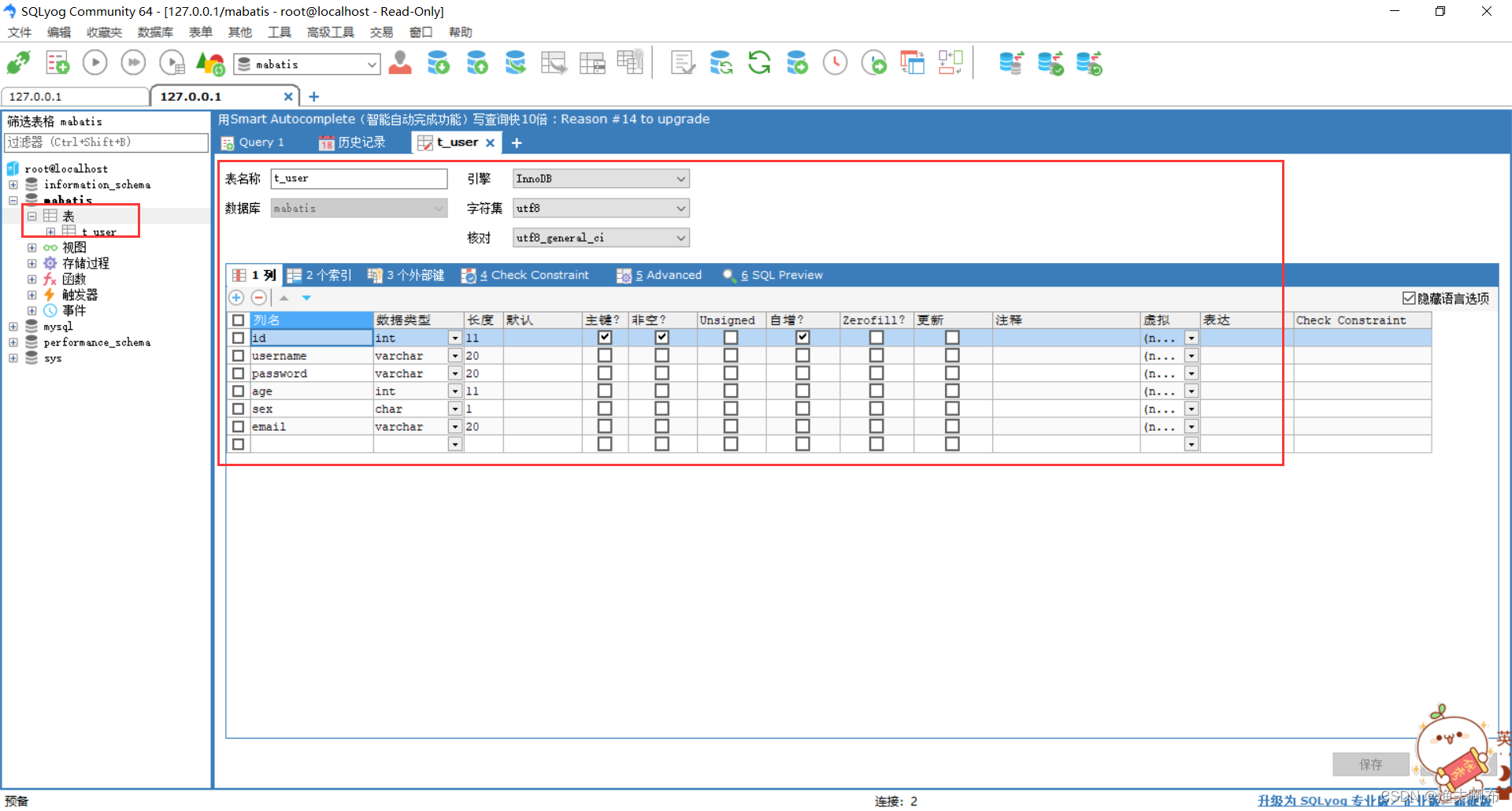This screenshot has width=1512, height=811.
Task: Click the import database down-arrow icon
Action: [x=439, y=62]
